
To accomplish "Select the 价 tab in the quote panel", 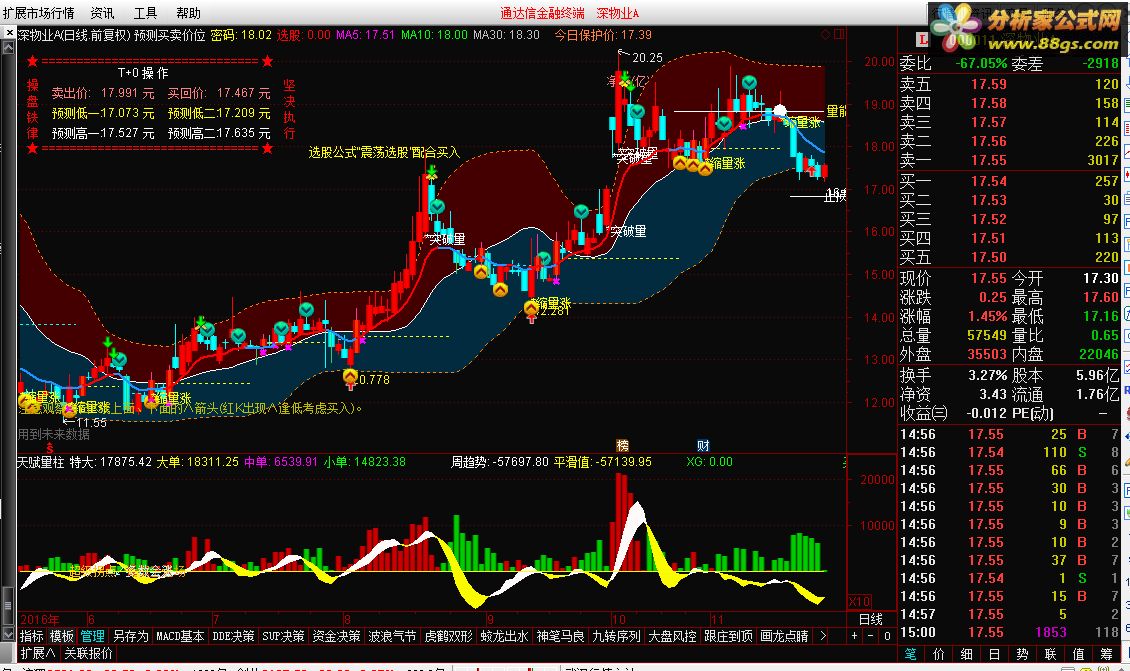I will (938, 654).
